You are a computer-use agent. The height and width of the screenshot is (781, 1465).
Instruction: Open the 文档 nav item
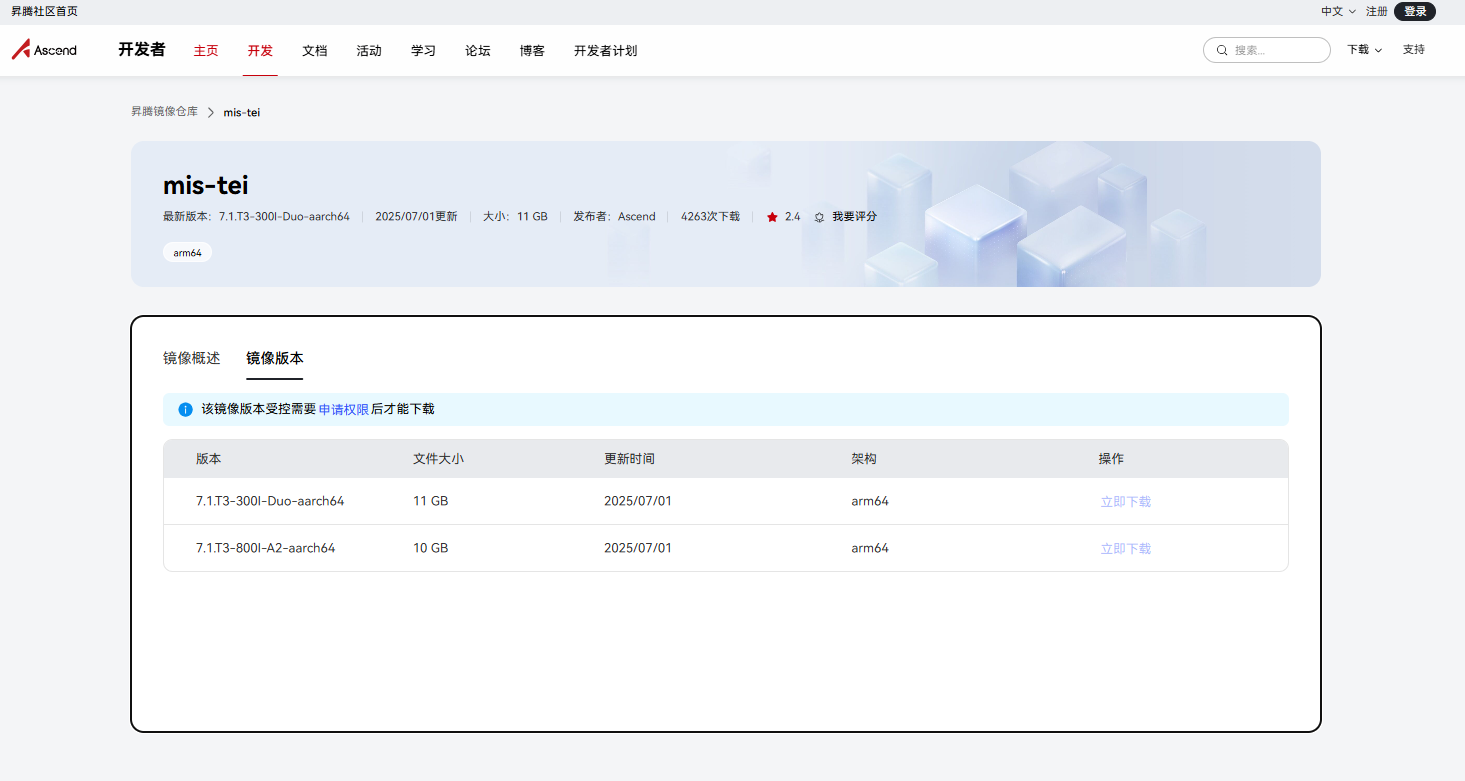315,51
